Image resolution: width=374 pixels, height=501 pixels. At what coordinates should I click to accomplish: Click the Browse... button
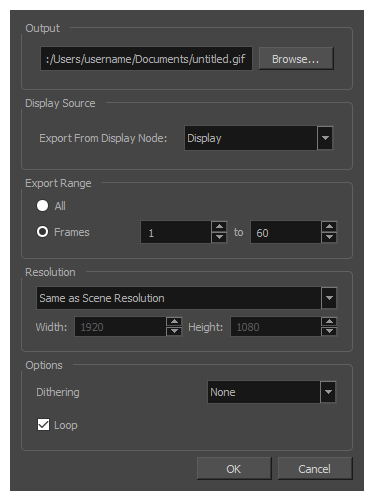pos(296,59)
